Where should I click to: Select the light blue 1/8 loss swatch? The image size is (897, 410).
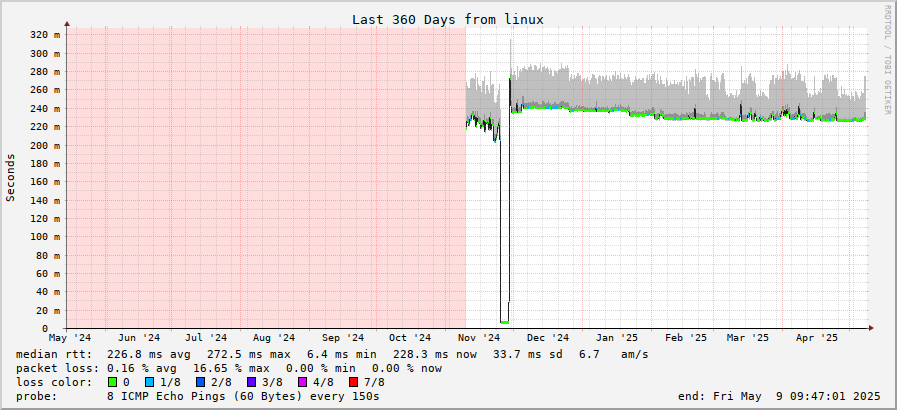(x=150, y=382)
